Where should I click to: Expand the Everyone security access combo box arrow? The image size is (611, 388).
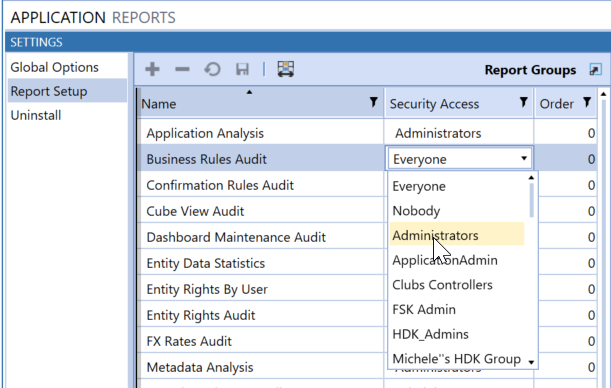(524, 158)
